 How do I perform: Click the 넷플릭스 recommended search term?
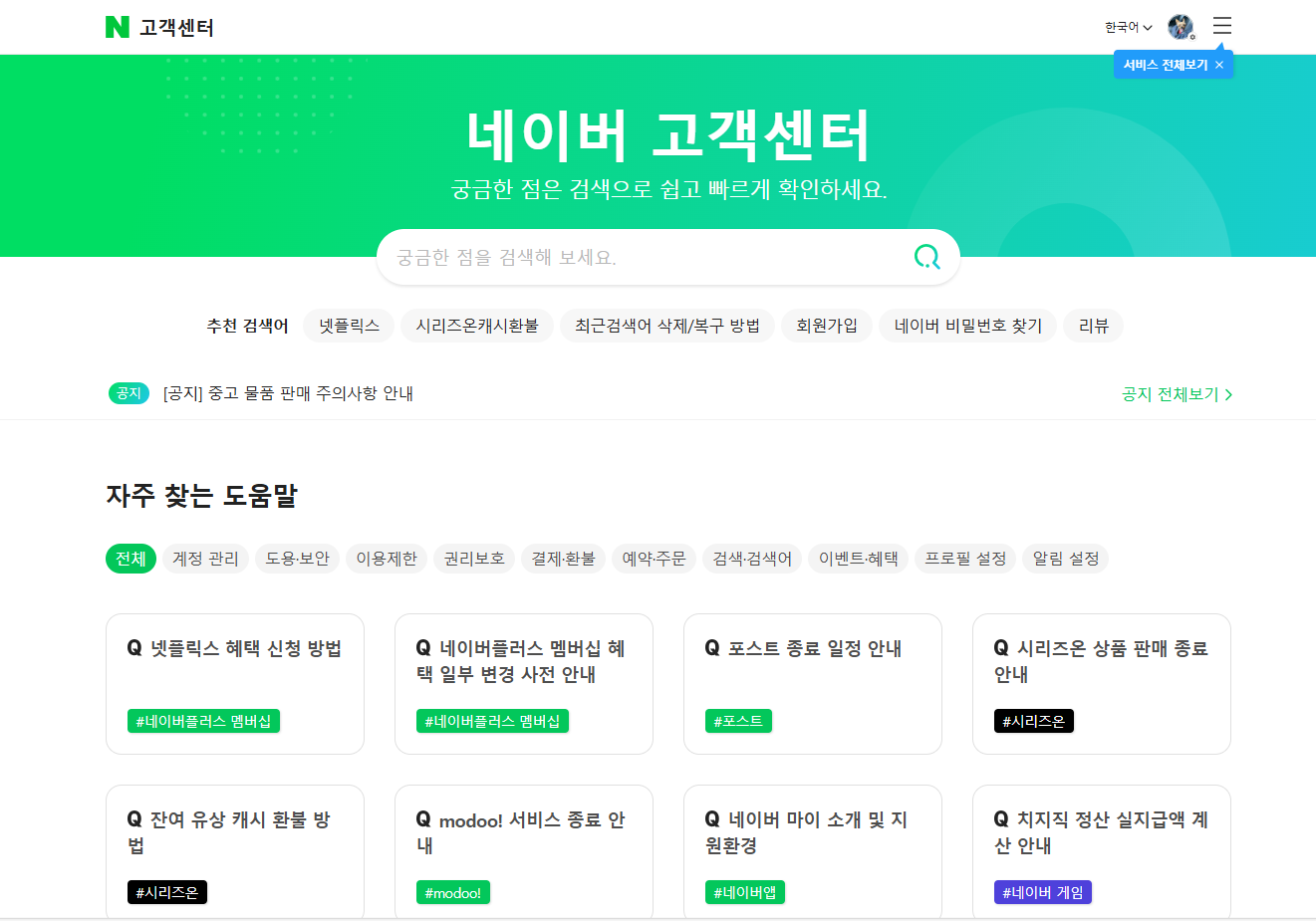tap(348, 325)
